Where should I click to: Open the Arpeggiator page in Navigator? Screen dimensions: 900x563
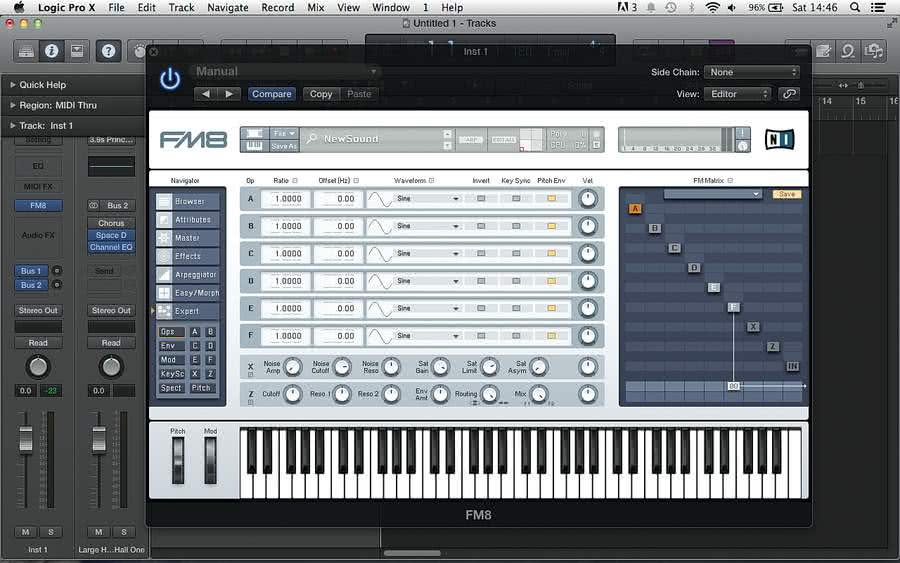pyautogui.click(x=188, y=274)
